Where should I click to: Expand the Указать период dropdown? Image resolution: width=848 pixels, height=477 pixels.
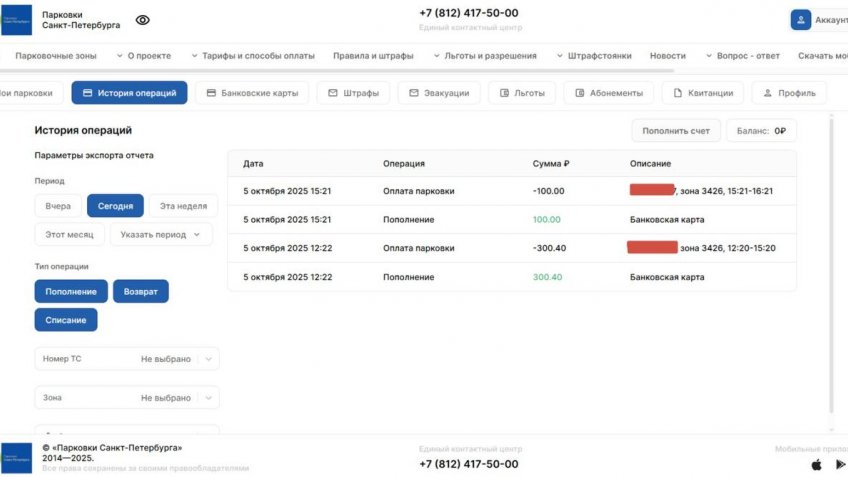tap(160, 235)
